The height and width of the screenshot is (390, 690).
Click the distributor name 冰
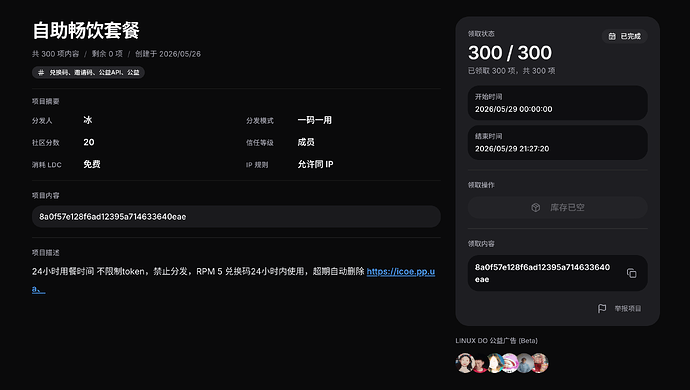(x=88, y=120)
